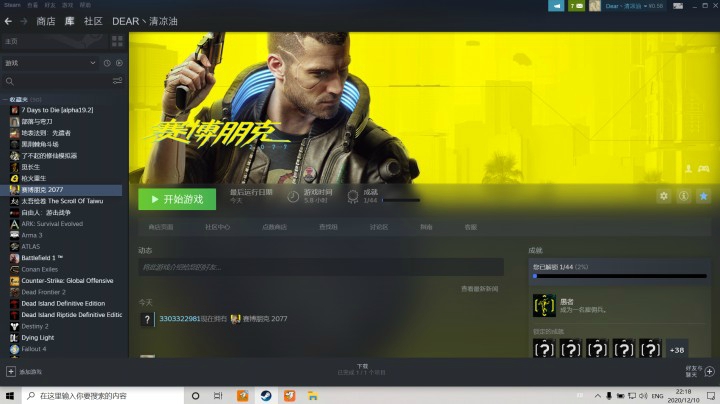Switch to Big Picture mode icon

click(x=678, y=6)
